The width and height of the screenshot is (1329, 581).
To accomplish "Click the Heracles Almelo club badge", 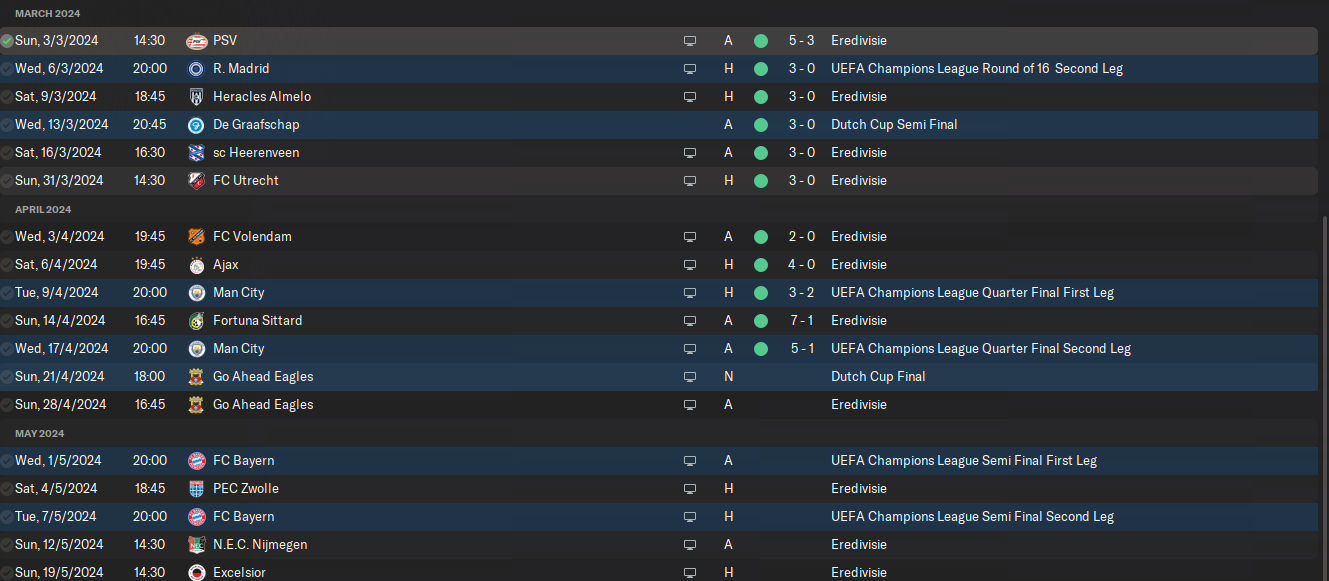I will [x=196, y=97].
